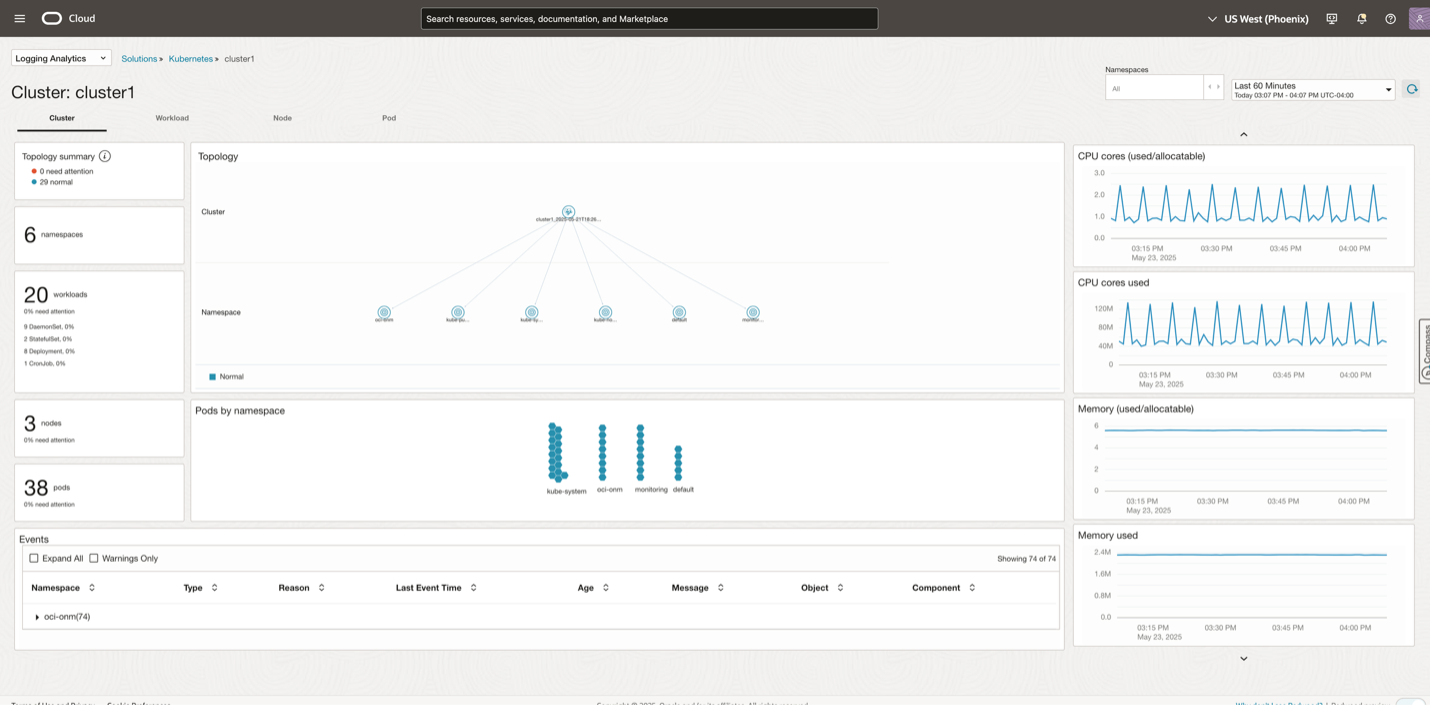Select the Pod tab
This screenshot has width=1430, height=708.
[x=388, y=118]
